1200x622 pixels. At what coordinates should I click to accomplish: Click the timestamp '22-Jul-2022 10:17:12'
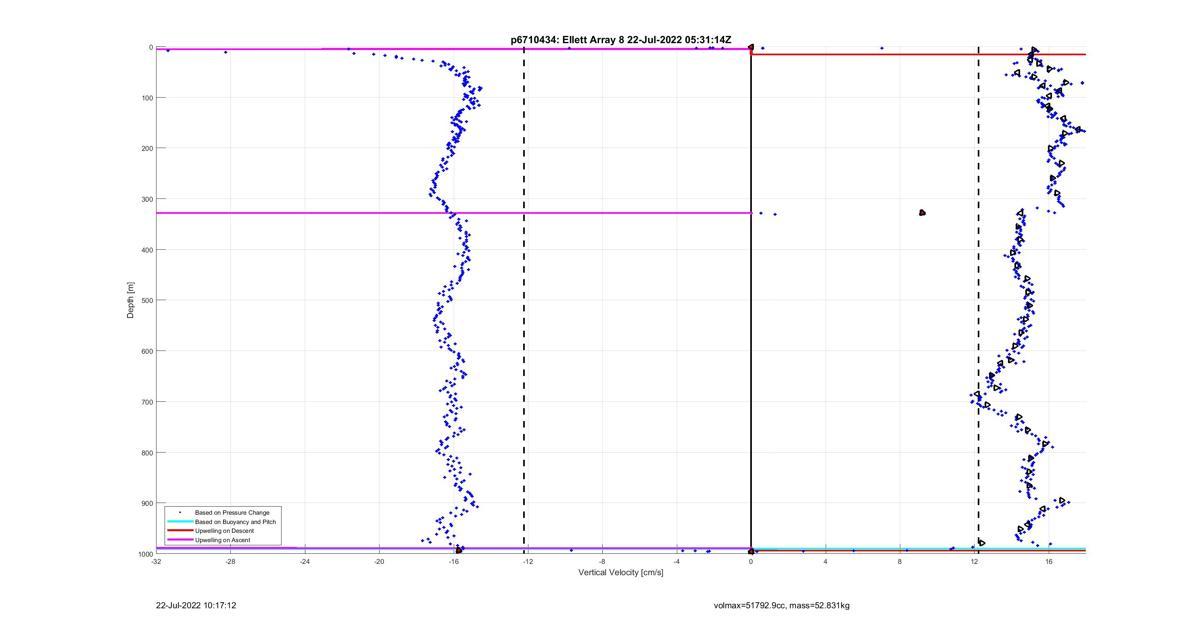pyautogui.click(x=196, y=605)
